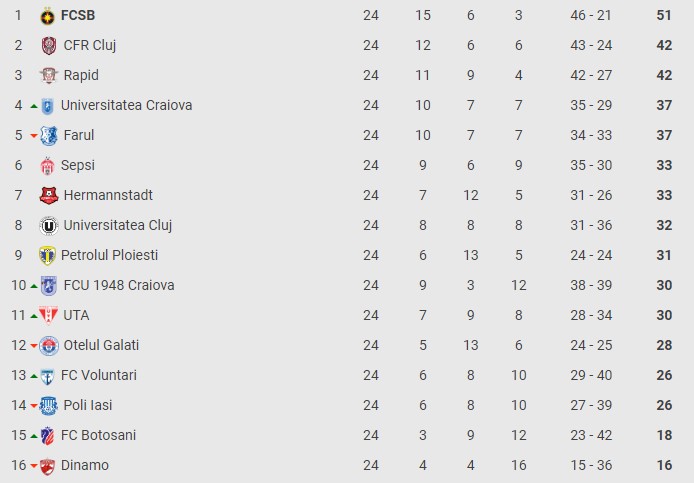This screenshot has height=483, width=694.
Task: Click the green up arrow beside Universitatea Craiova
Action: click(34, 106)
